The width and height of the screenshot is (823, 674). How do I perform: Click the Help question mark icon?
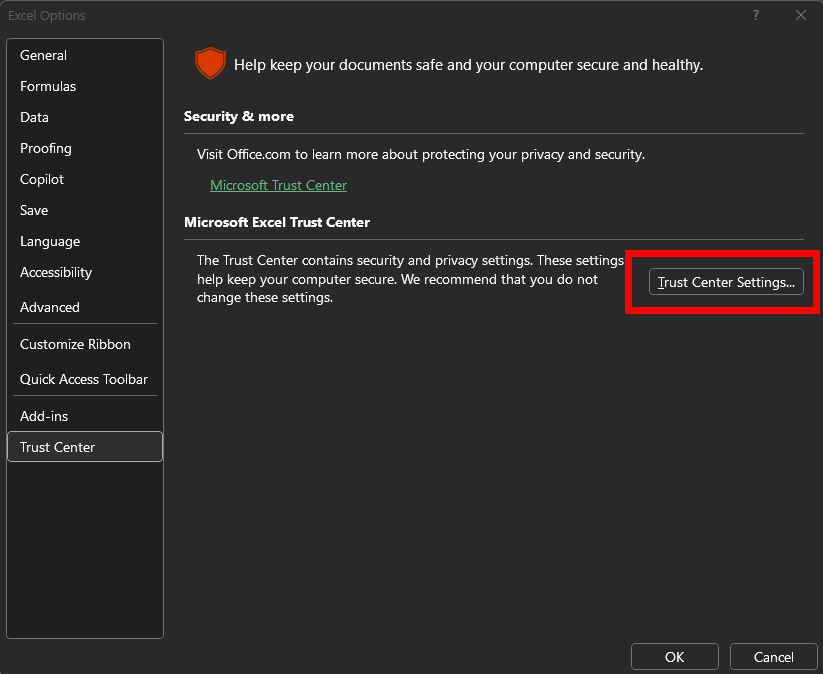755,15
